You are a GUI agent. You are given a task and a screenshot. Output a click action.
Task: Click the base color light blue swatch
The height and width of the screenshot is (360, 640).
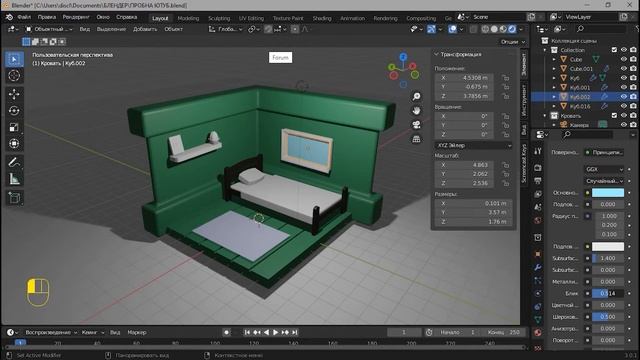(x=608, y=193)
